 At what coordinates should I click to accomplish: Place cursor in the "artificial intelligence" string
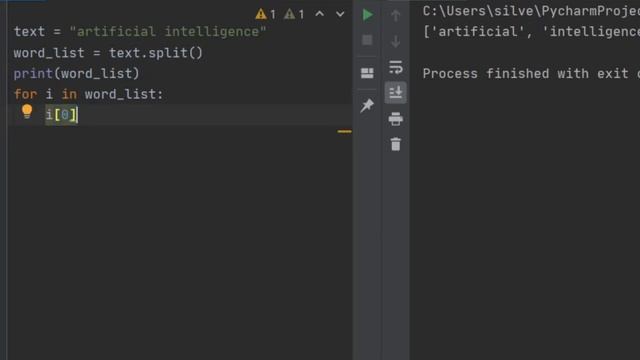point(168,31)
